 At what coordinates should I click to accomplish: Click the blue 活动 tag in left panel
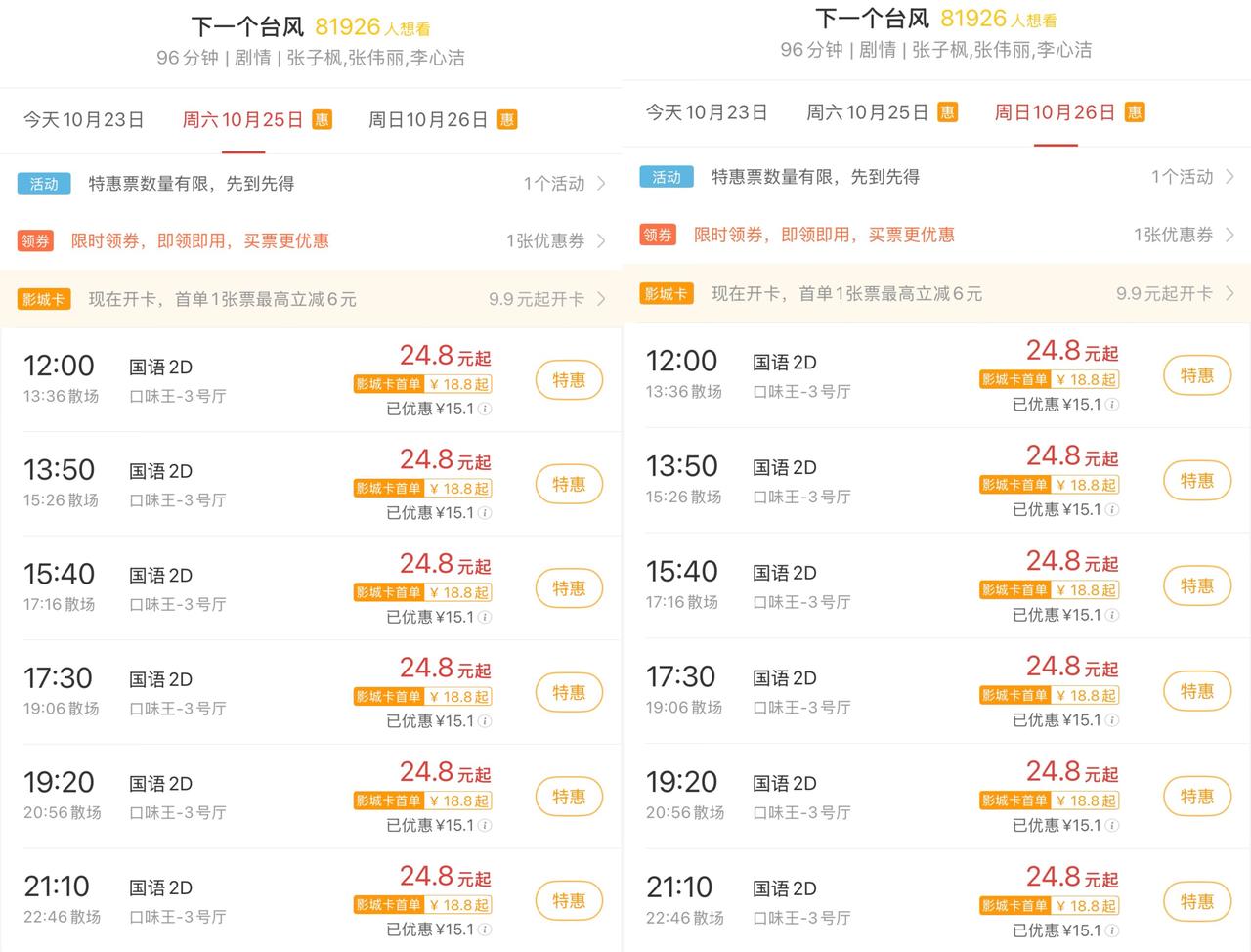click(x=43, y=184)
